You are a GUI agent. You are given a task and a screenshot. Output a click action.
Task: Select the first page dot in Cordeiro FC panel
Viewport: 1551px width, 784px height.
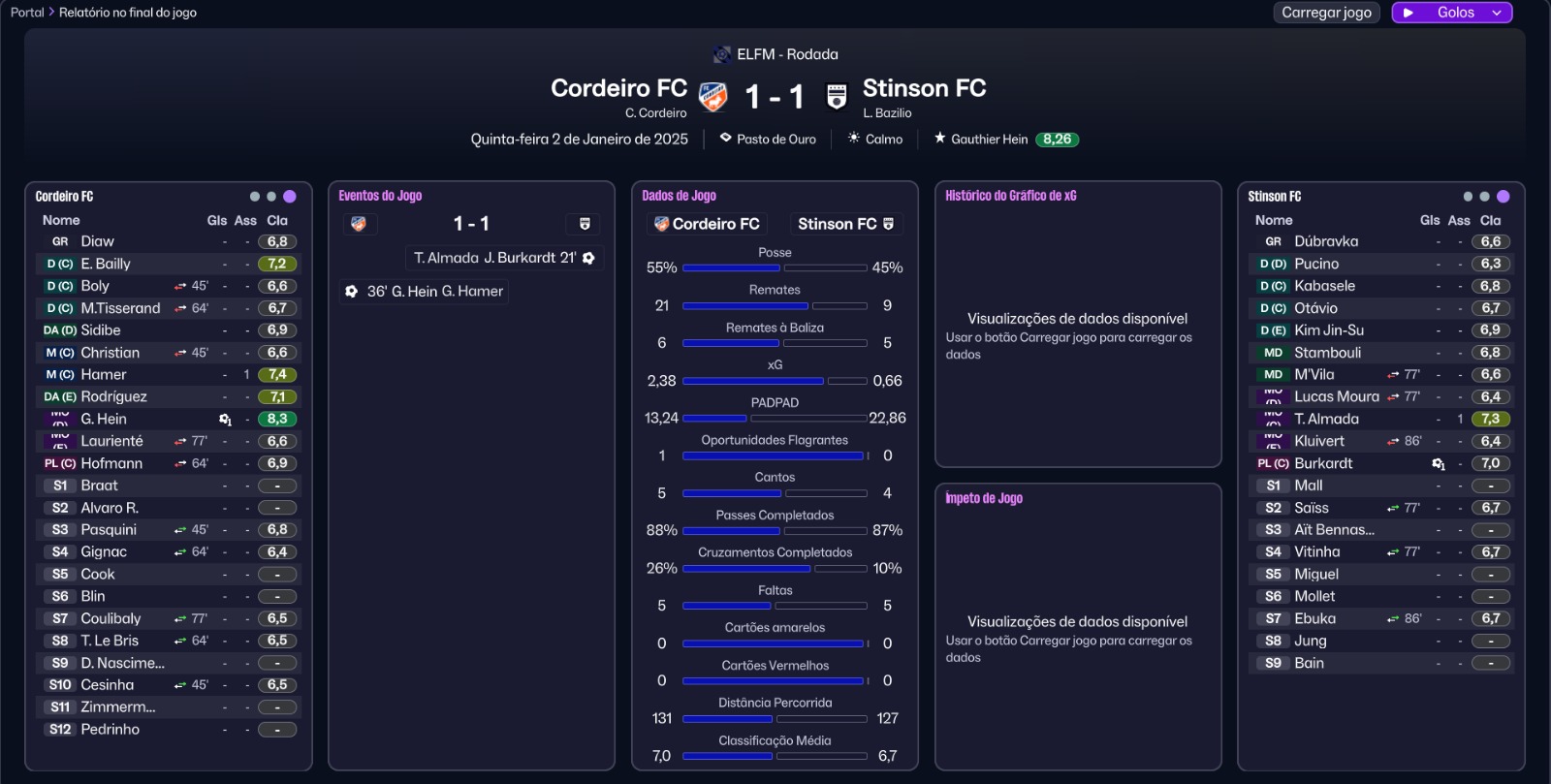255,197
